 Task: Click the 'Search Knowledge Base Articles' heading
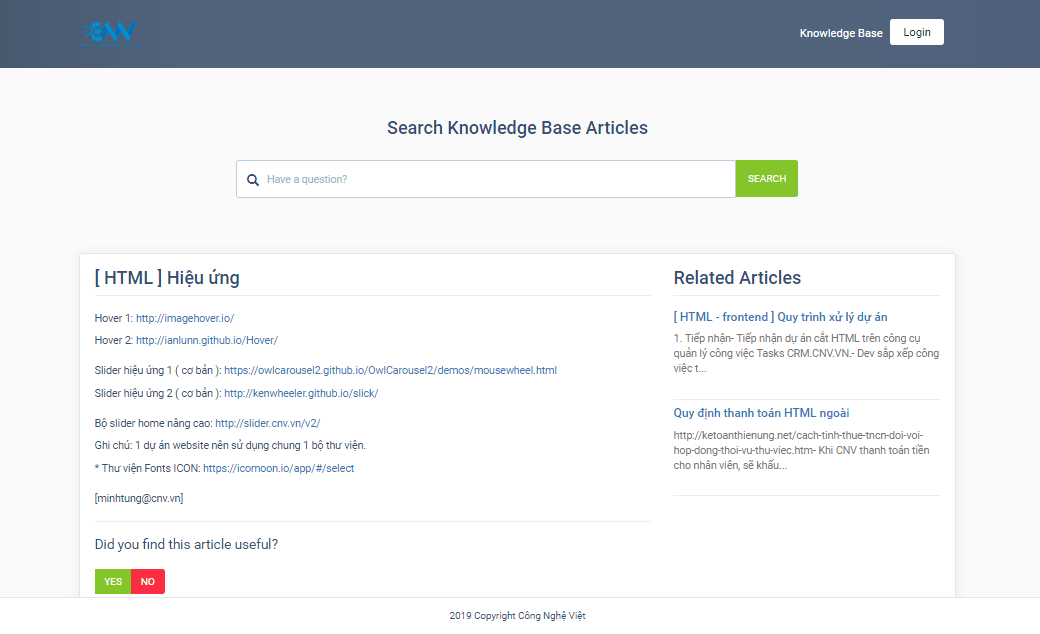coord(517,128)
